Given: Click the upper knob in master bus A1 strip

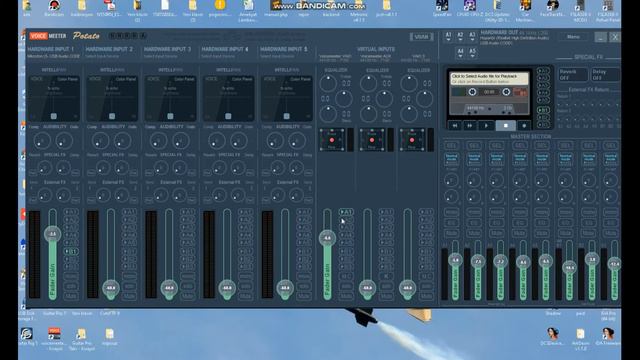Looking at the screenshot, I should tap(451, 180).
